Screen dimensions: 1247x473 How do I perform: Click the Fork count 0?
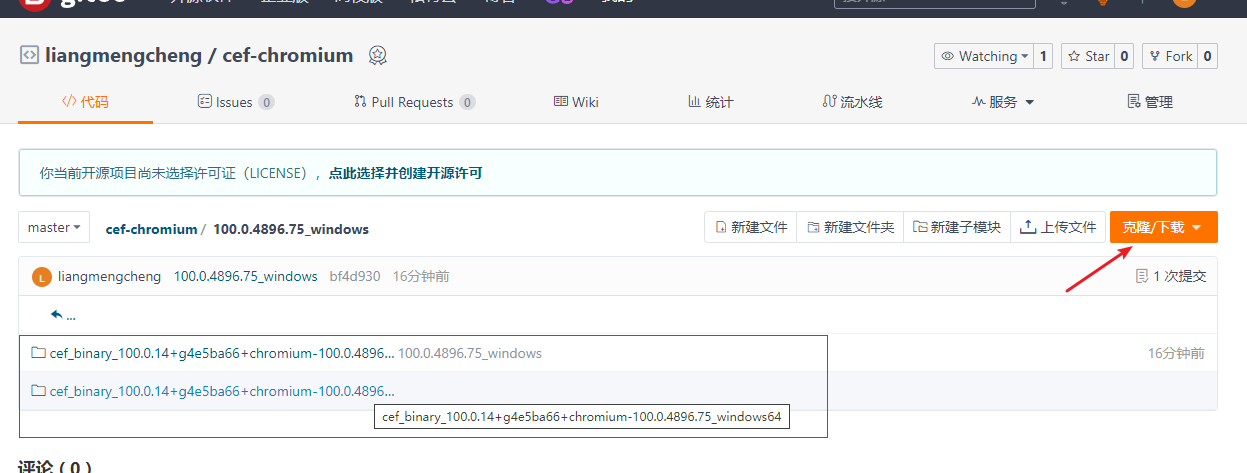(1208, 57)
